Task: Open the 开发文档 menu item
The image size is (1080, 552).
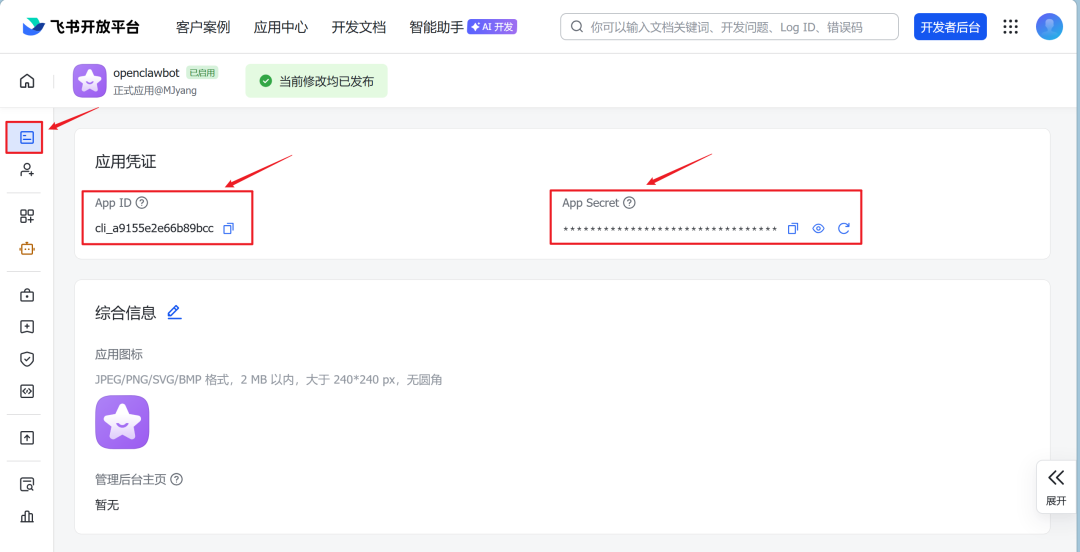Action: click(358, 27)
